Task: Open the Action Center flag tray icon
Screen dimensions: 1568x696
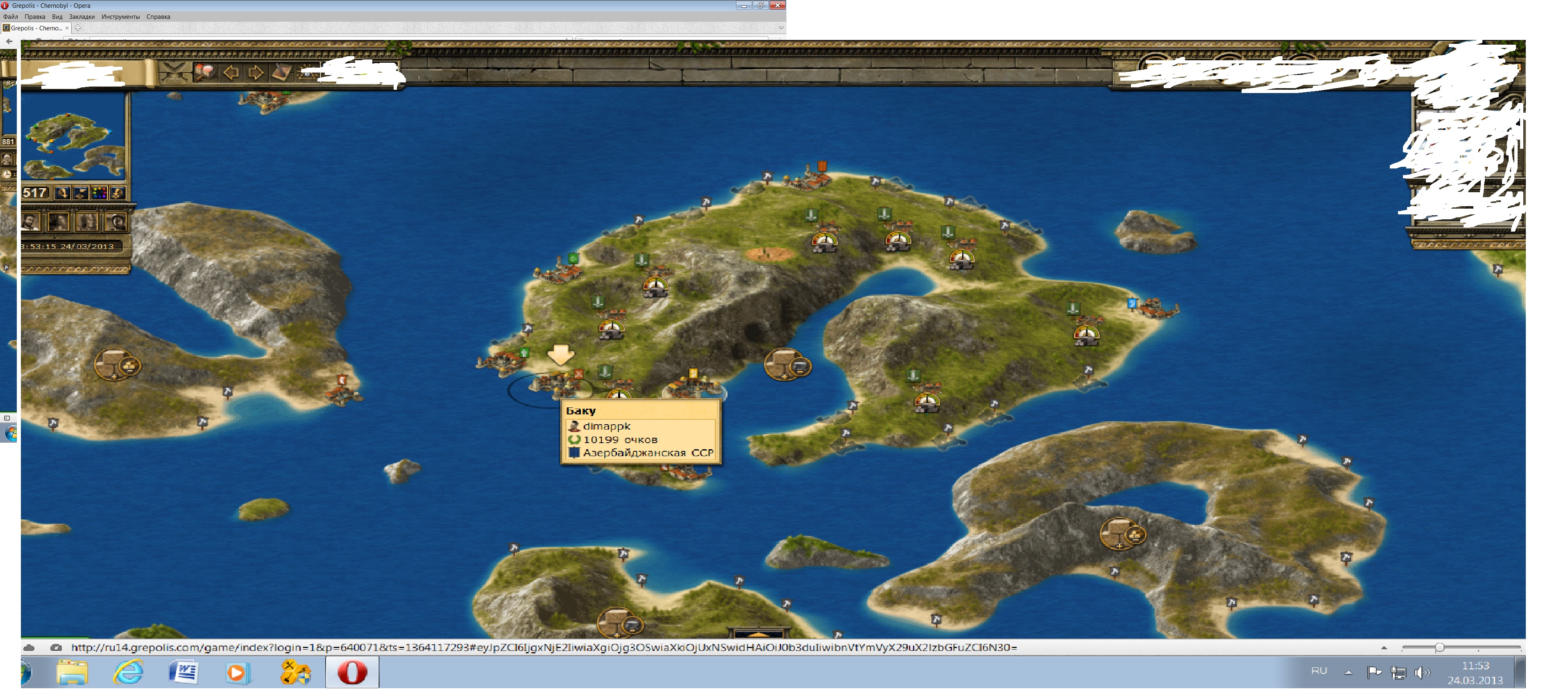Action: pos(1374,672)
